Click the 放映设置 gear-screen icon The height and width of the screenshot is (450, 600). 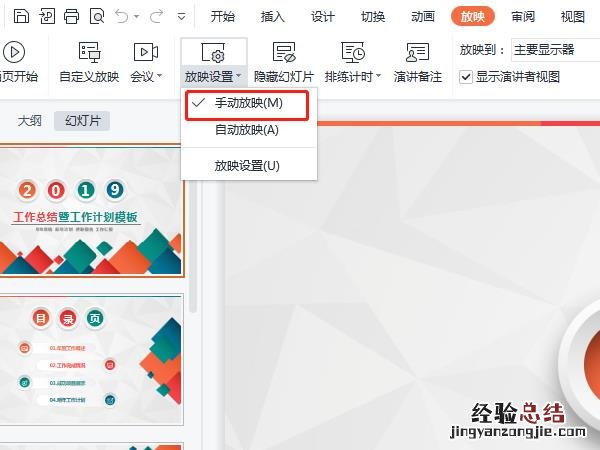(x=213, y=52)
